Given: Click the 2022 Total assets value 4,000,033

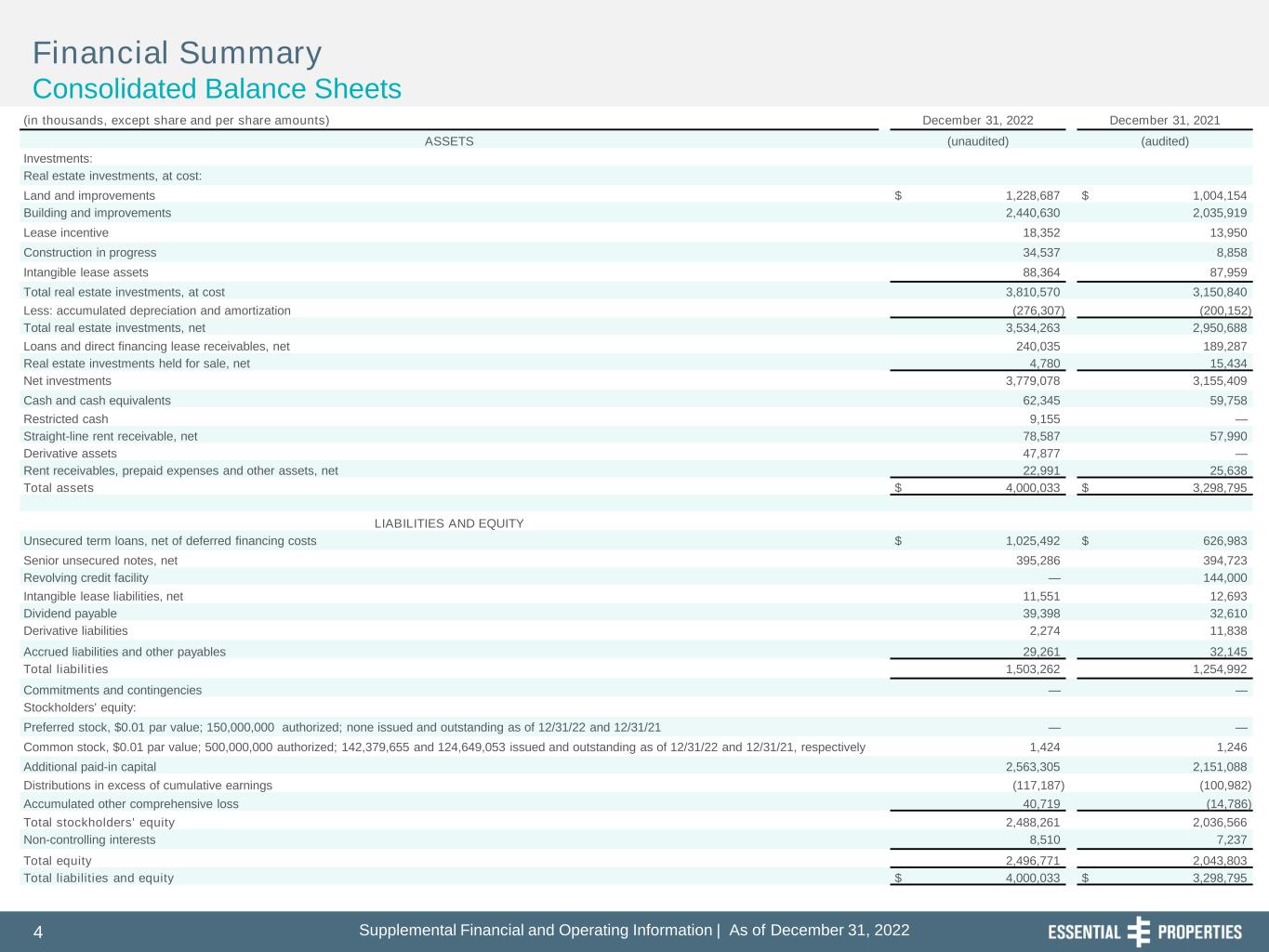Looking at the screenshot, I should coord(1032,488).
